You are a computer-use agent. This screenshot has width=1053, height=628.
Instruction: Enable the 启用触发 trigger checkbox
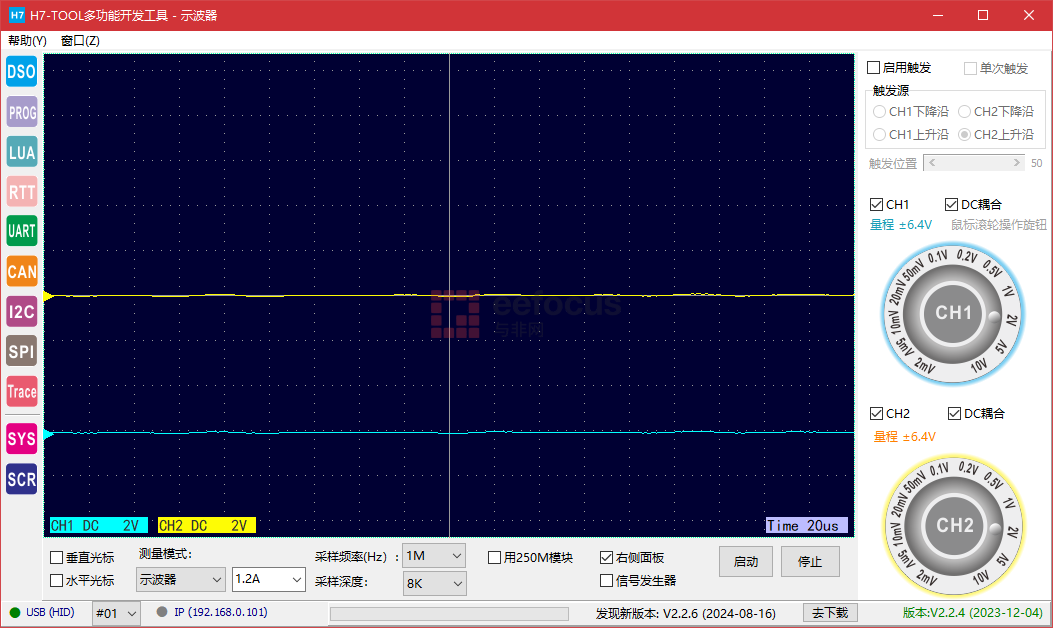click(x=874, y=68)
